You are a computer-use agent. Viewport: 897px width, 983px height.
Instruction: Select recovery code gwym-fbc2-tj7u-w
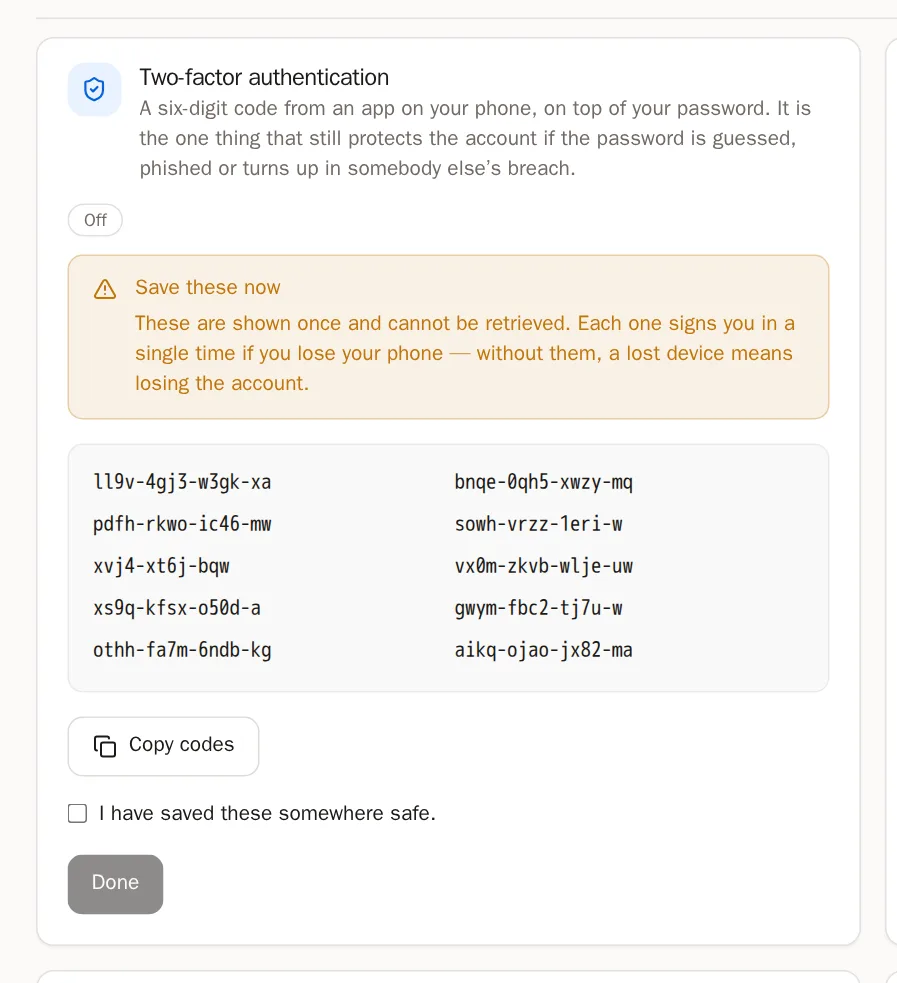coord(538,608)
